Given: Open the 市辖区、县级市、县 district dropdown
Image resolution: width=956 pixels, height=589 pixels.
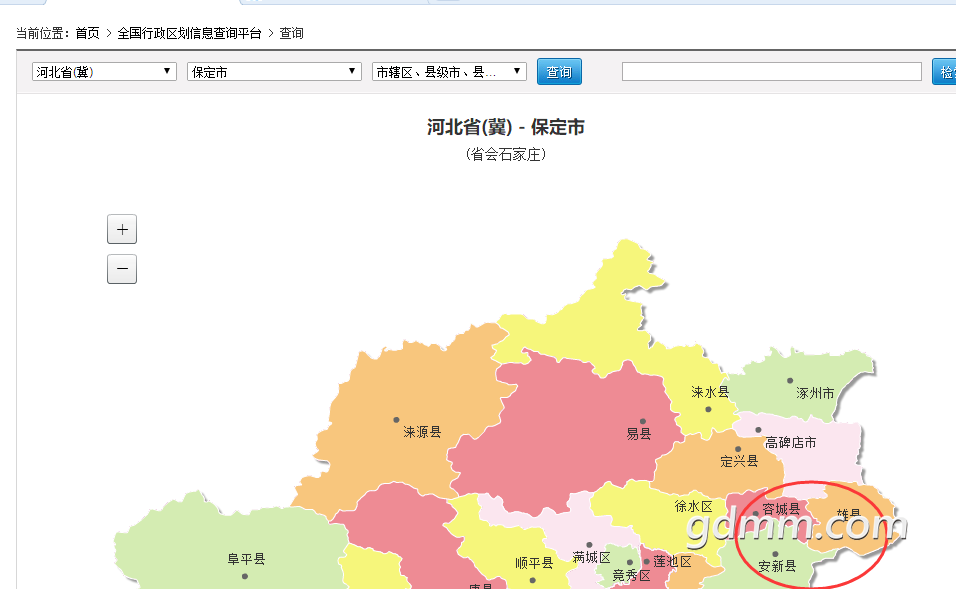Looking at the screenshot, I should (x=449, y=72).
